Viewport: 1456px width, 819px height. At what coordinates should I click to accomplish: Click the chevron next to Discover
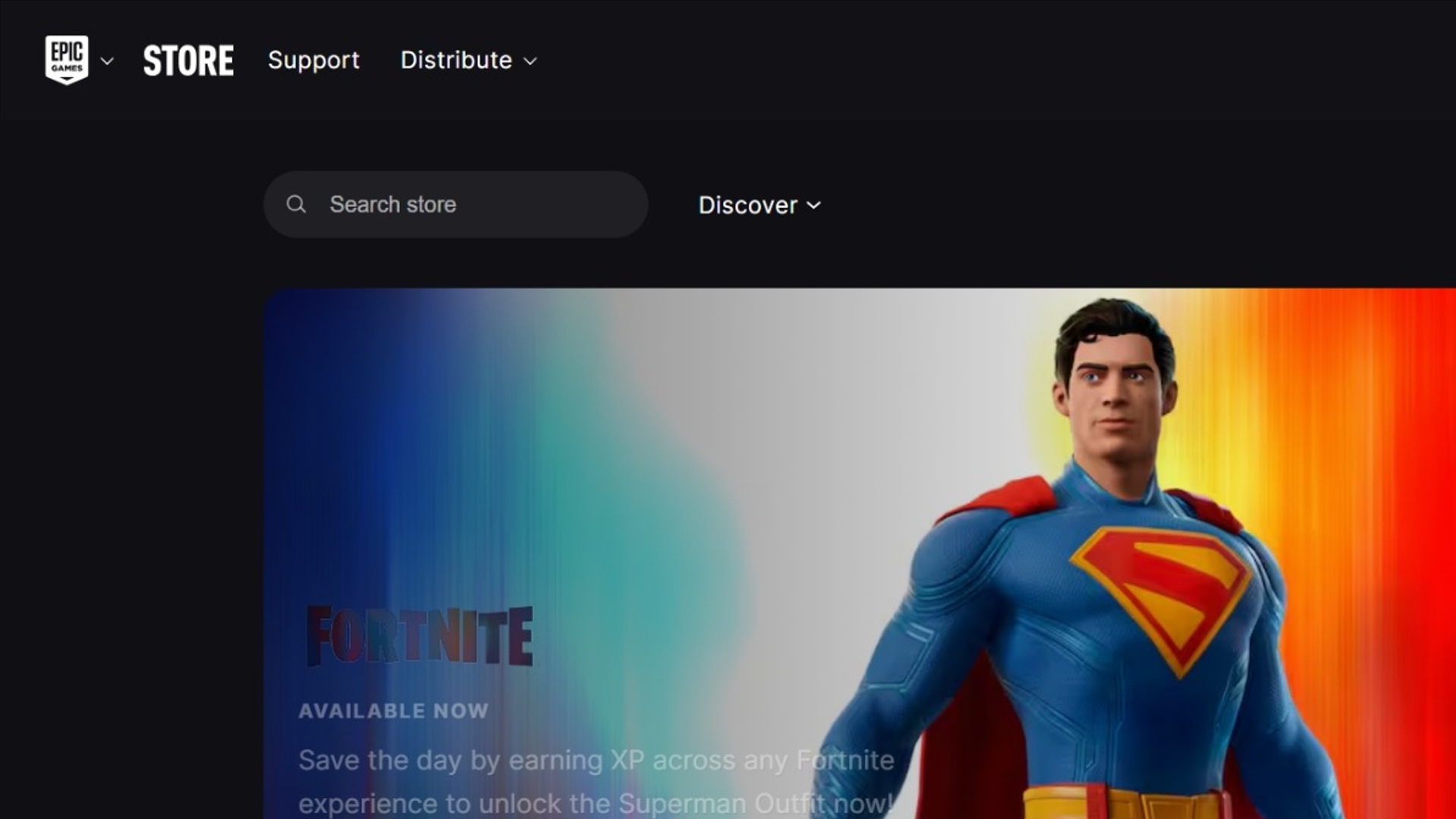[814, 205]
